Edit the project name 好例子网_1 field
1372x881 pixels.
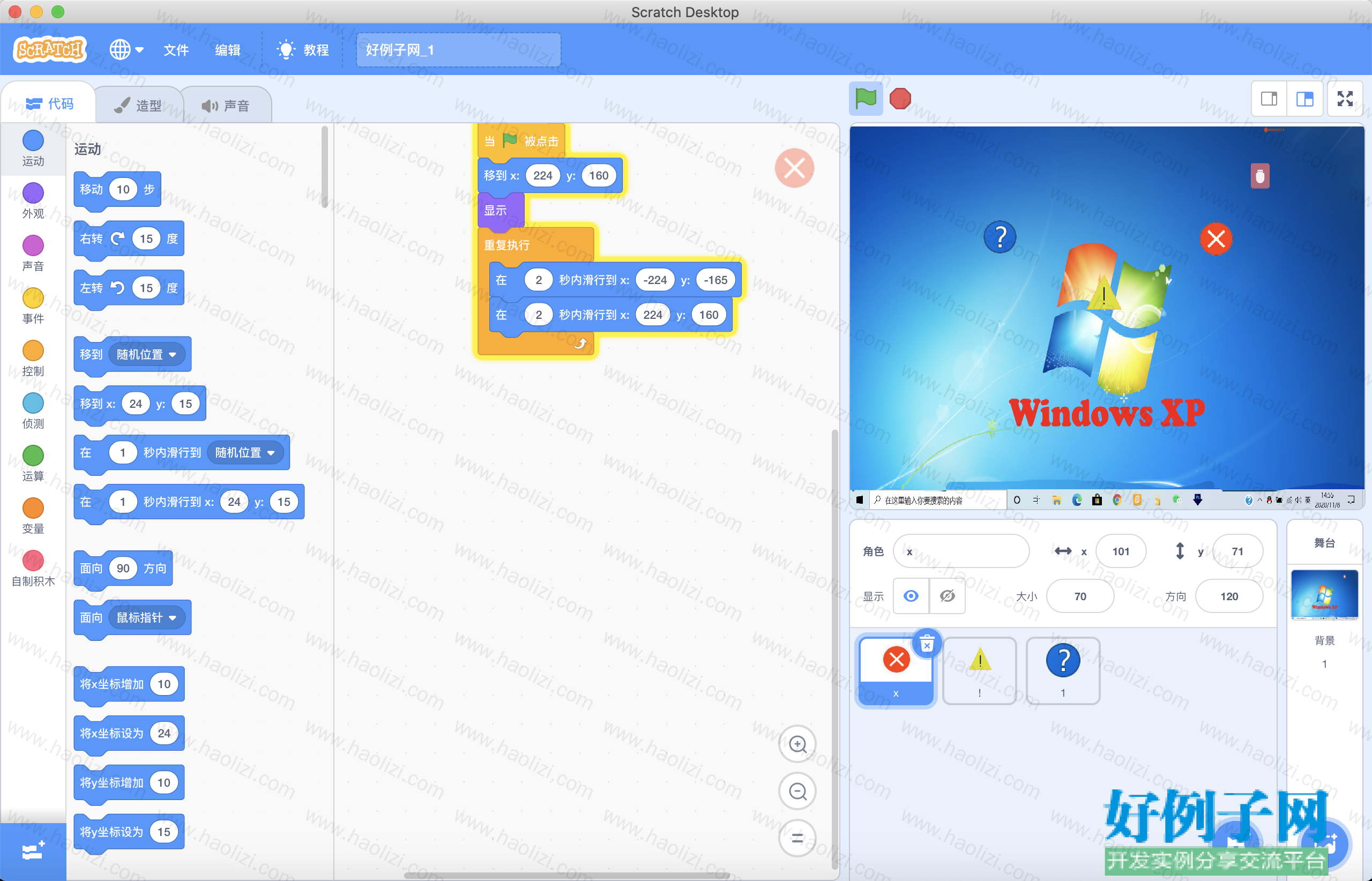coord(458,50)
